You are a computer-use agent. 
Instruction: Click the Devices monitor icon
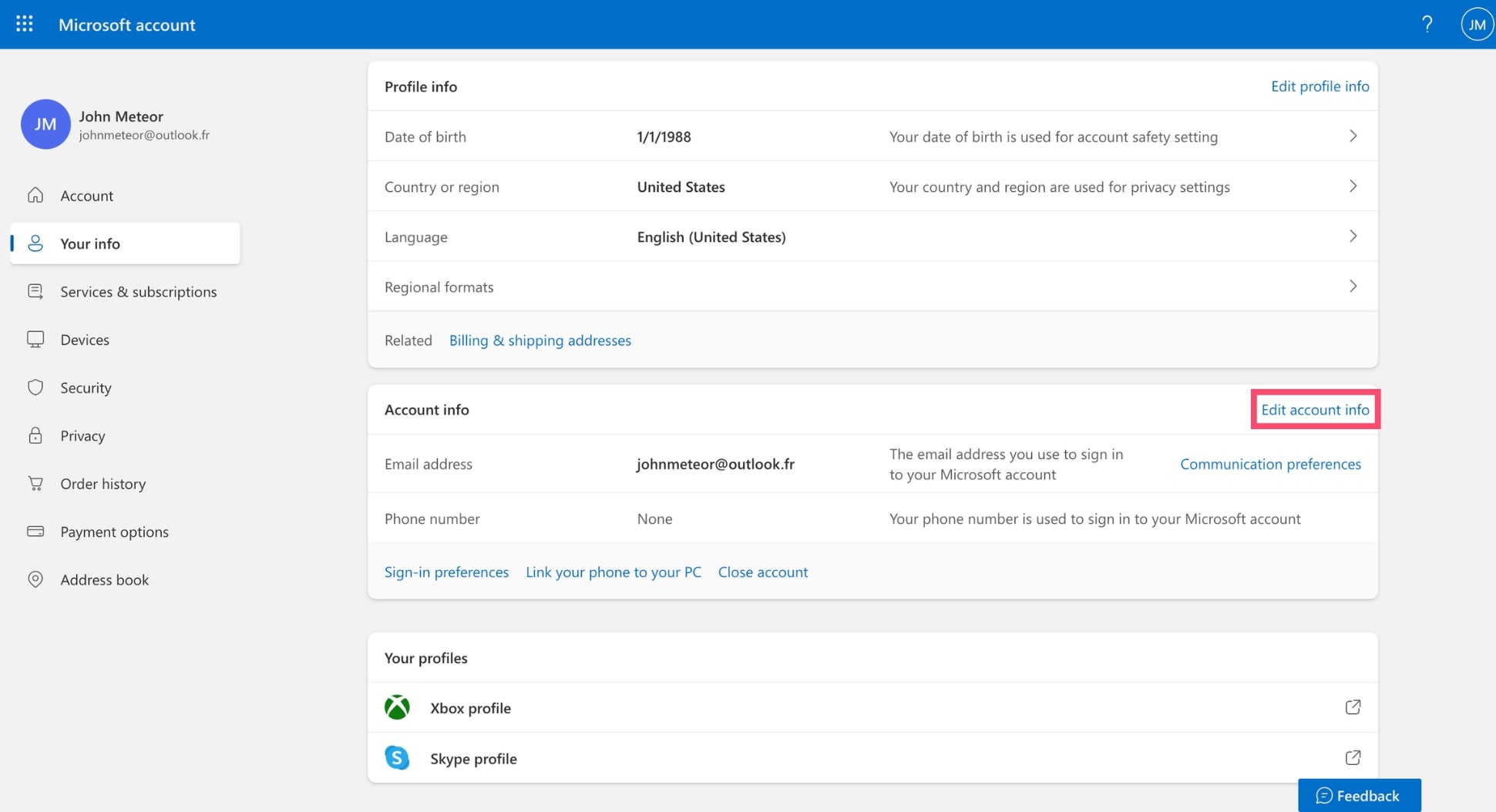35,340
